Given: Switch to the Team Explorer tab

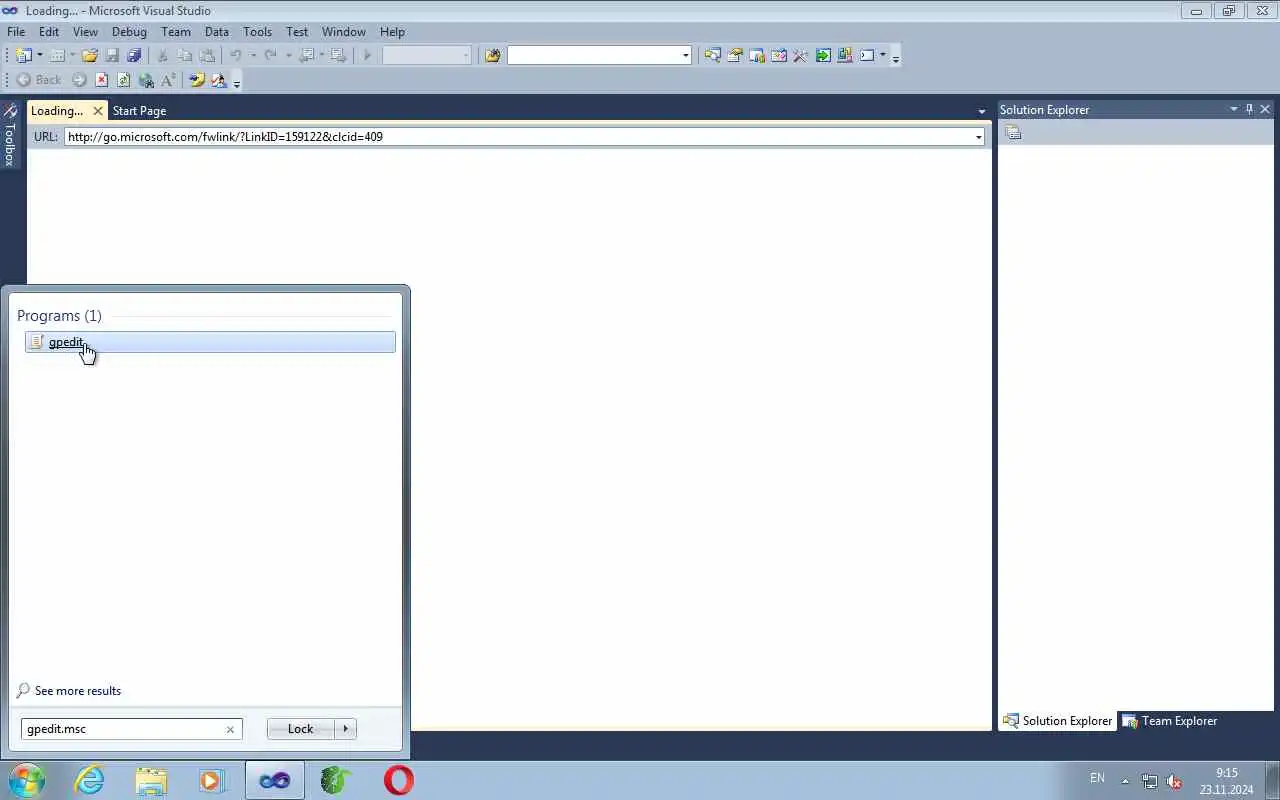Looking at the screenshot, I should (1170, 721).
